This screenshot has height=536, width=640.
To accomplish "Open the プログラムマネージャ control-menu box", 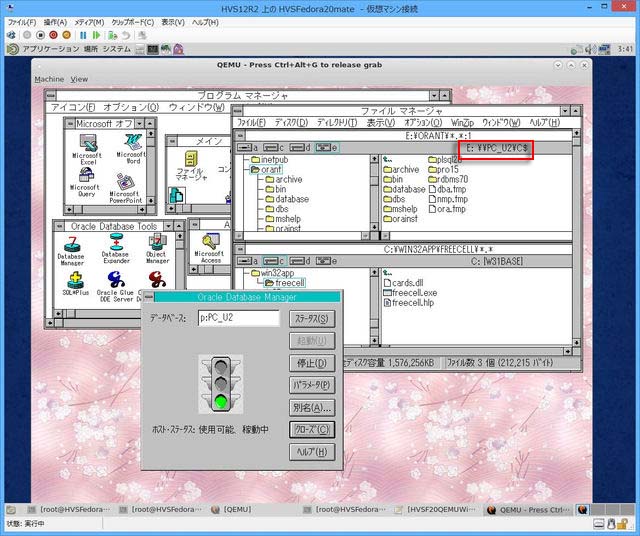I will click(x=51, y=96).
